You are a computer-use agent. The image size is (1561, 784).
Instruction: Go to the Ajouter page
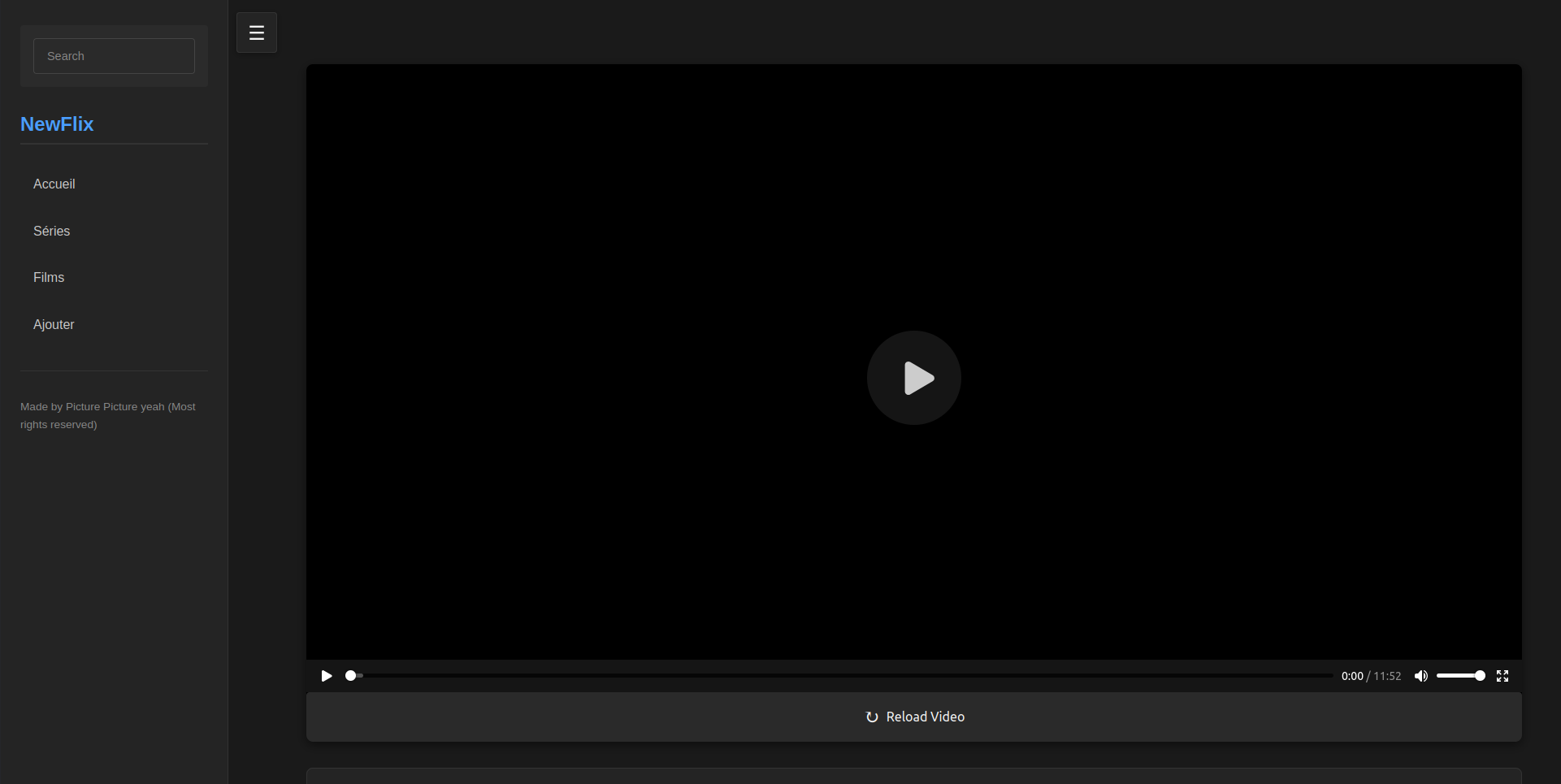click(x=54, y=324)
